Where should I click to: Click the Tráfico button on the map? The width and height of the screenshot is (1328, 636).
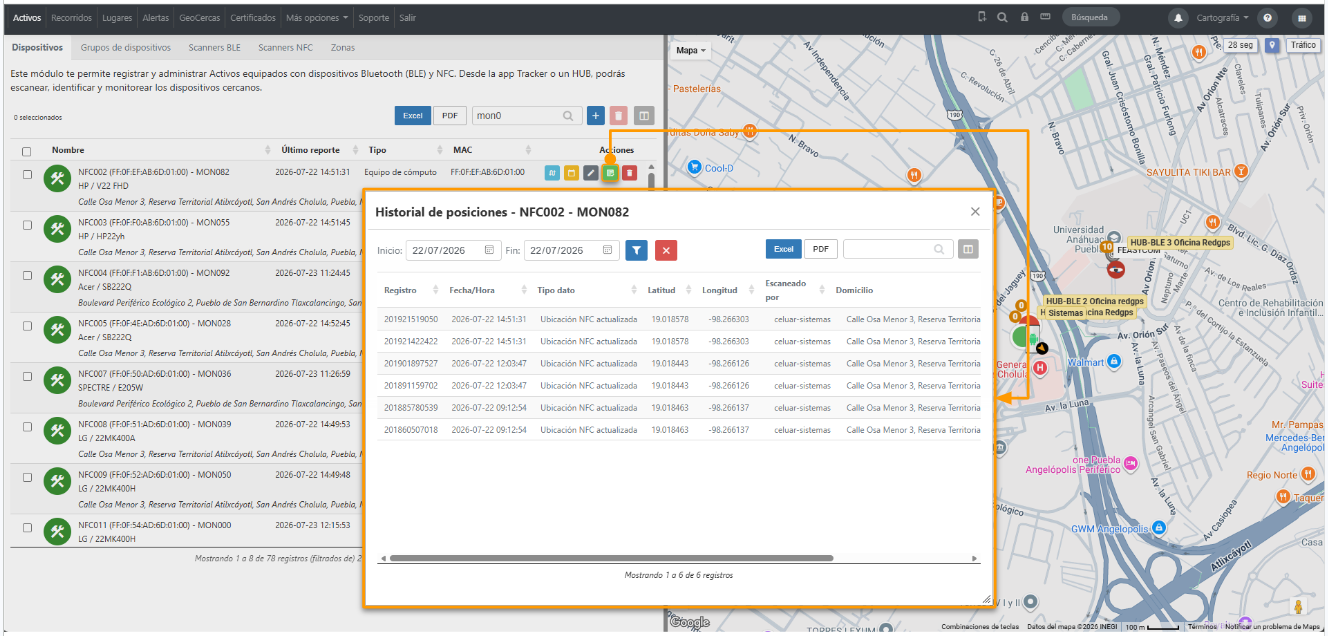coord(1303,45)
